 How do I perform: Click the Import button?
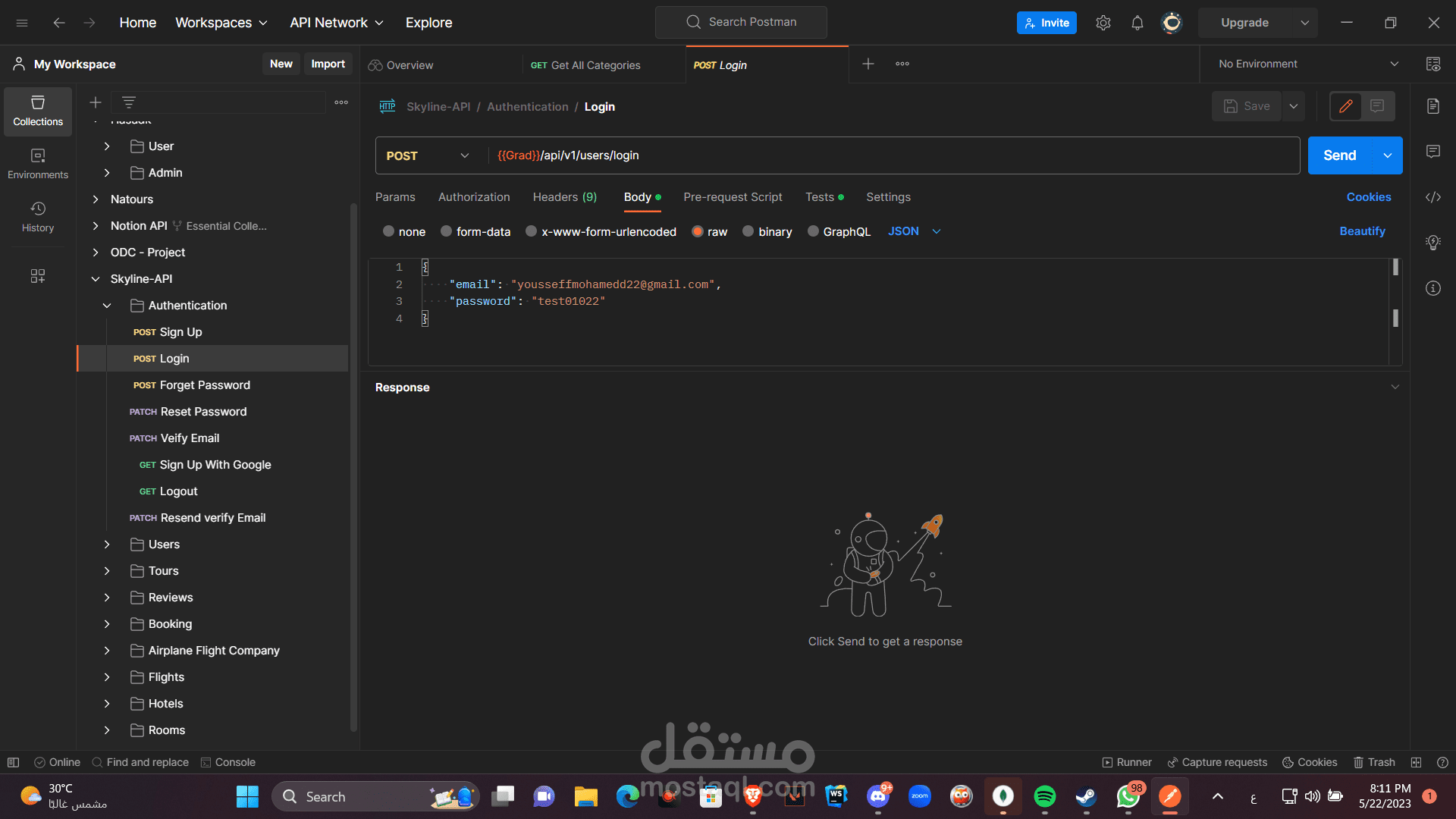point(328,64)
